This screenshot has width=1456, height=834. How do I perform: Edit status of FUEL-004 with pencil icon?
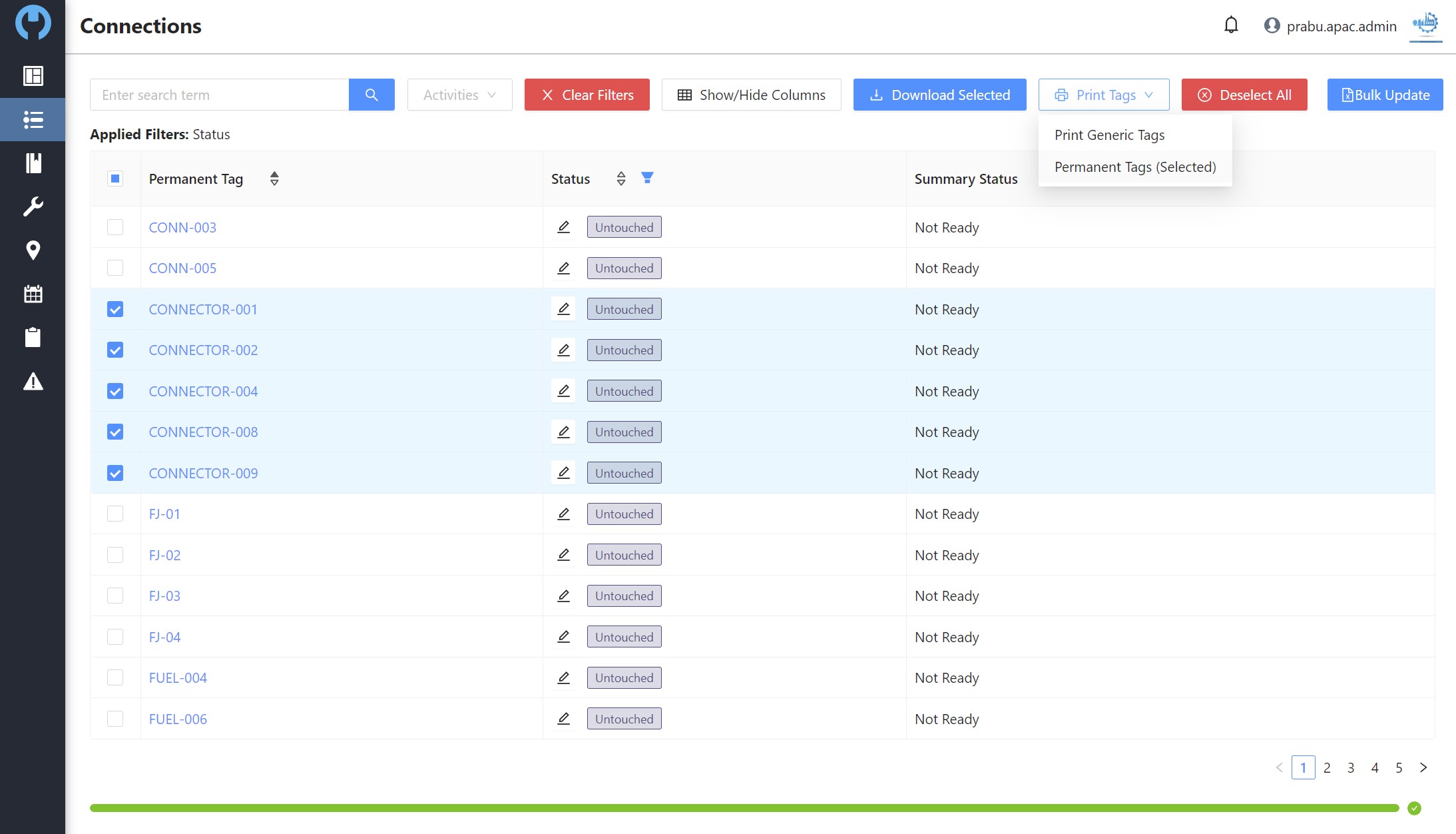pos(563,678)
